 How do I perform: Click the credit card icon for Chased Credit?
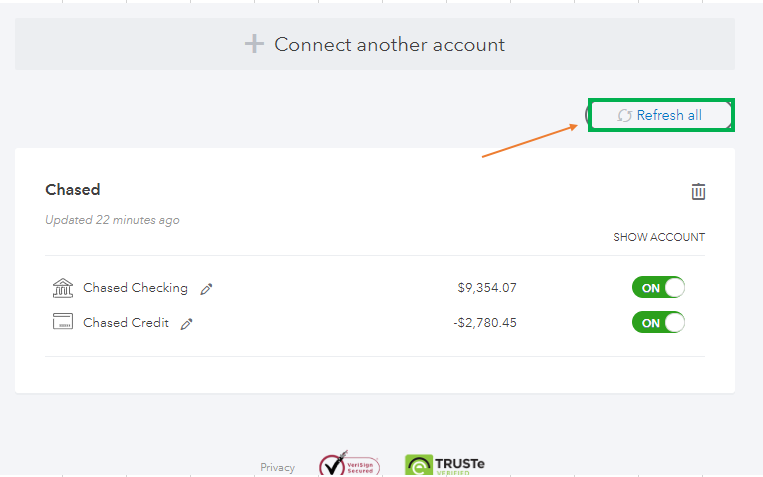click(x=63, y=322)
